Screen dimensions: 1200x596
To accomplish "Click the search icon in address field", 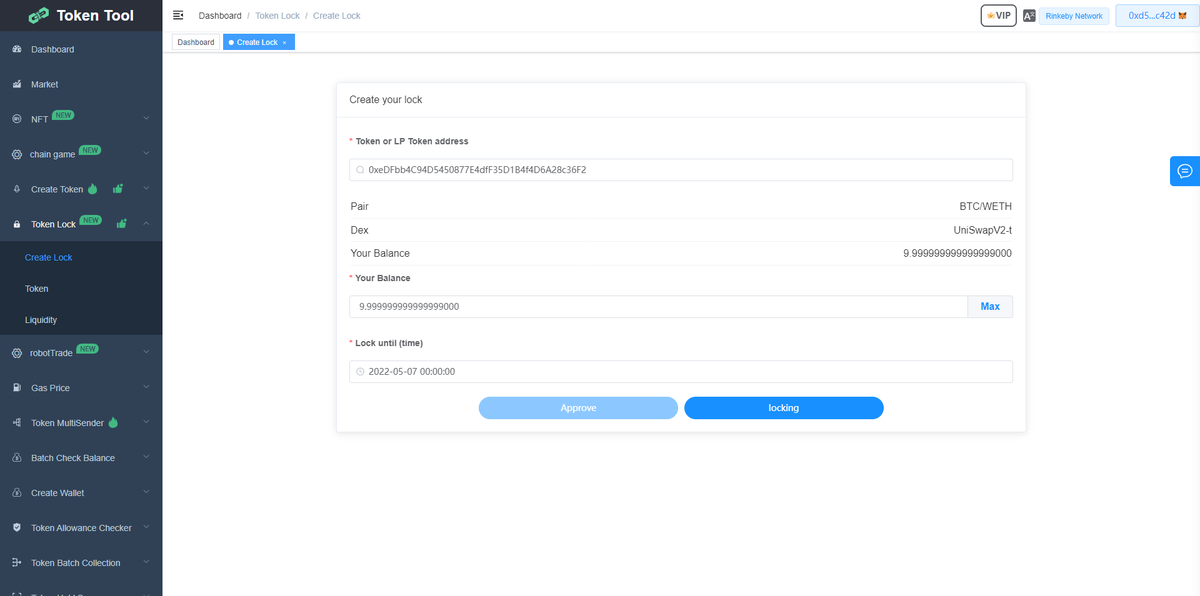I will (x=360, y=170).
